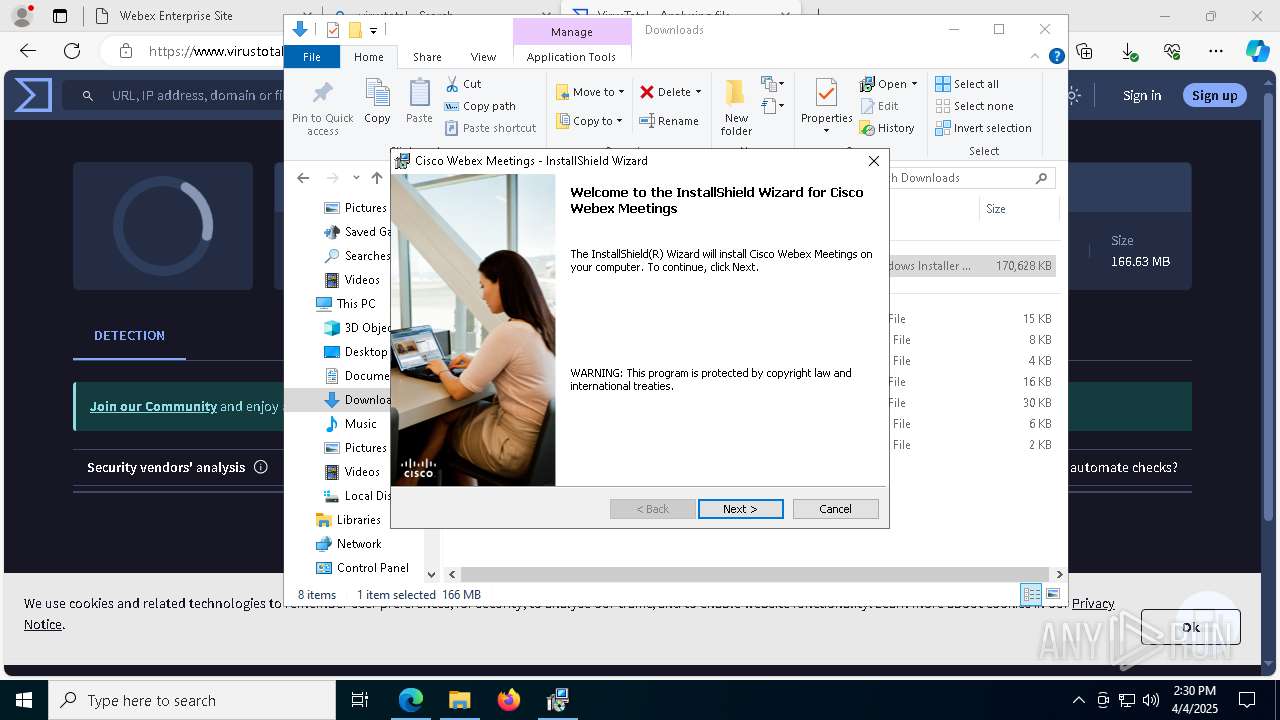Click the Size column header
Screen dimensions: 1280x720
pyautogui.click(x=1017, y=209)
